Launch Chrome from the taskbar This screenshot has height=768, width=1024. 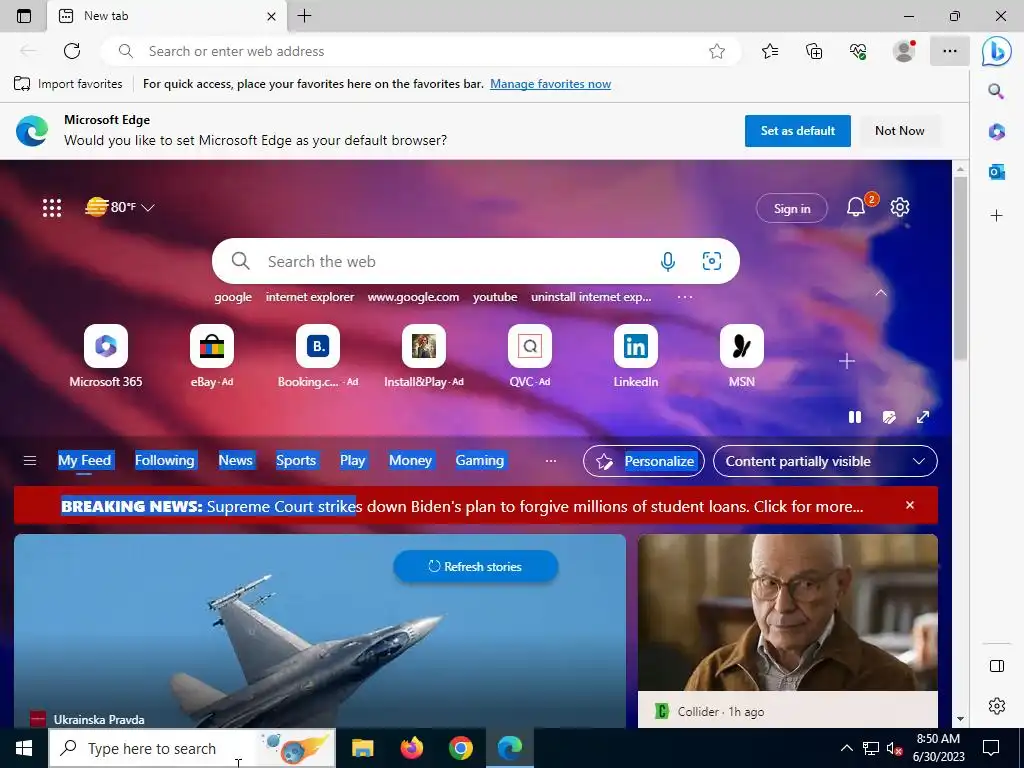(460, 748)
